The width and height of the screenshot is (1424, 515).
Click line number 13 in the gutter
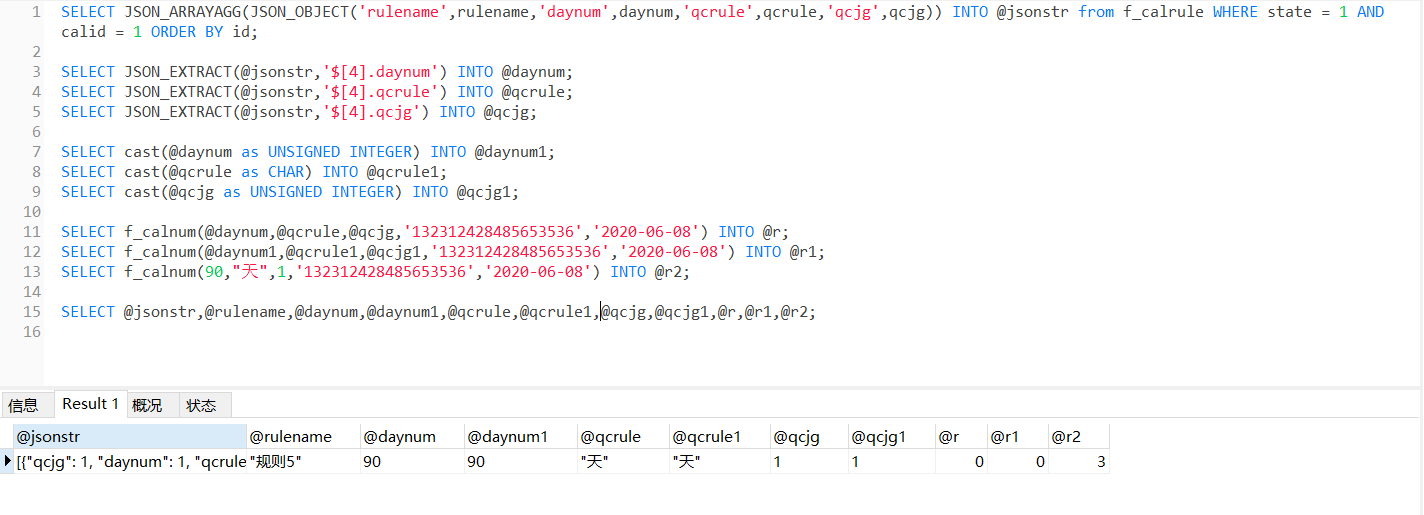click(32, 272)
